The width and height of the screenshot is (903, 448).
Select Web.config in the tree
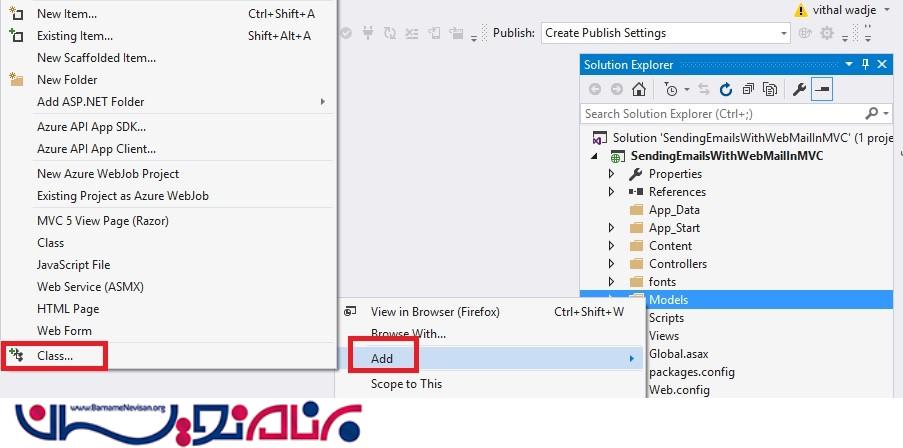click(680, 390)
